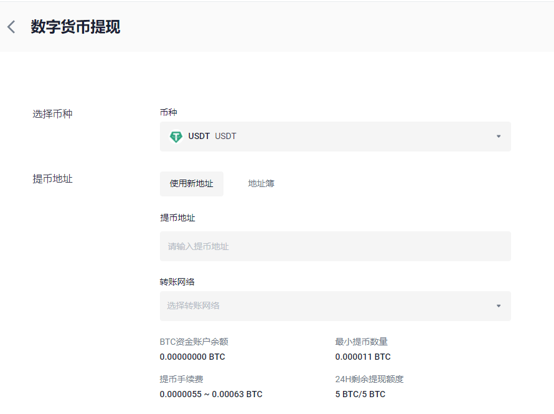Select the 使用新地址 tab

pyautogui.click(x=191, y=184)
